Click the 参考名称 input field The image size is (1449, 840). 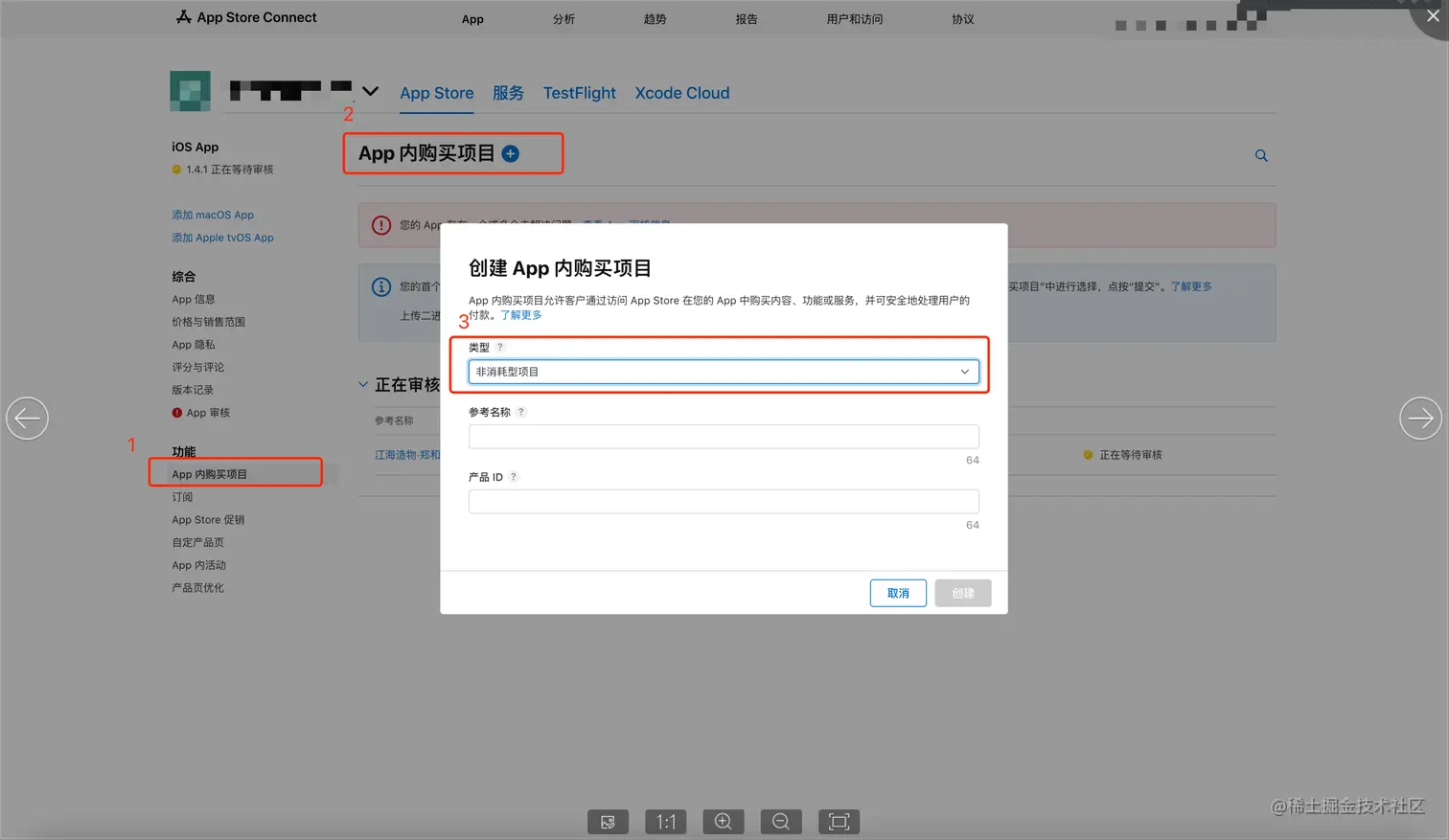coord(724,437)
